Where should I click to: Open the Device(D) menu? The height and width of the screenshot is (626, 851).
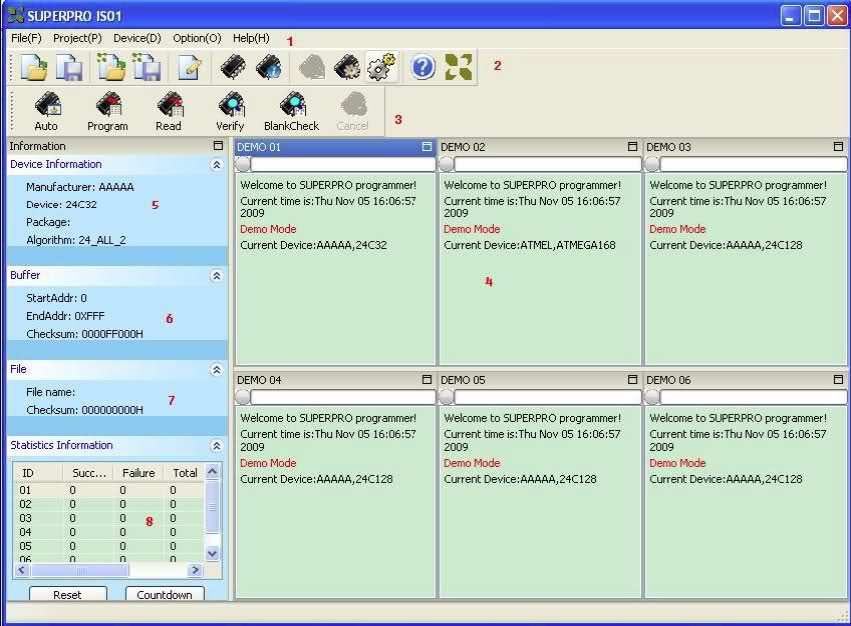tap(137, 38)
